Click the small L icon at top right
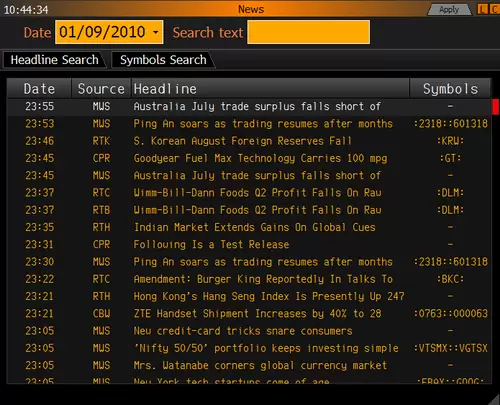This screenshot has height=405, width=500. point(482,9)
